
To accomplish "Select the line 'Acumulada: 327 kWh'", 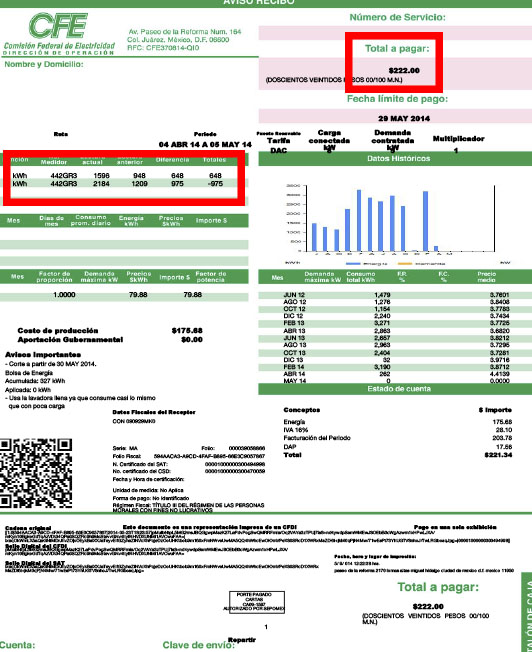I will tap(35, 381).
